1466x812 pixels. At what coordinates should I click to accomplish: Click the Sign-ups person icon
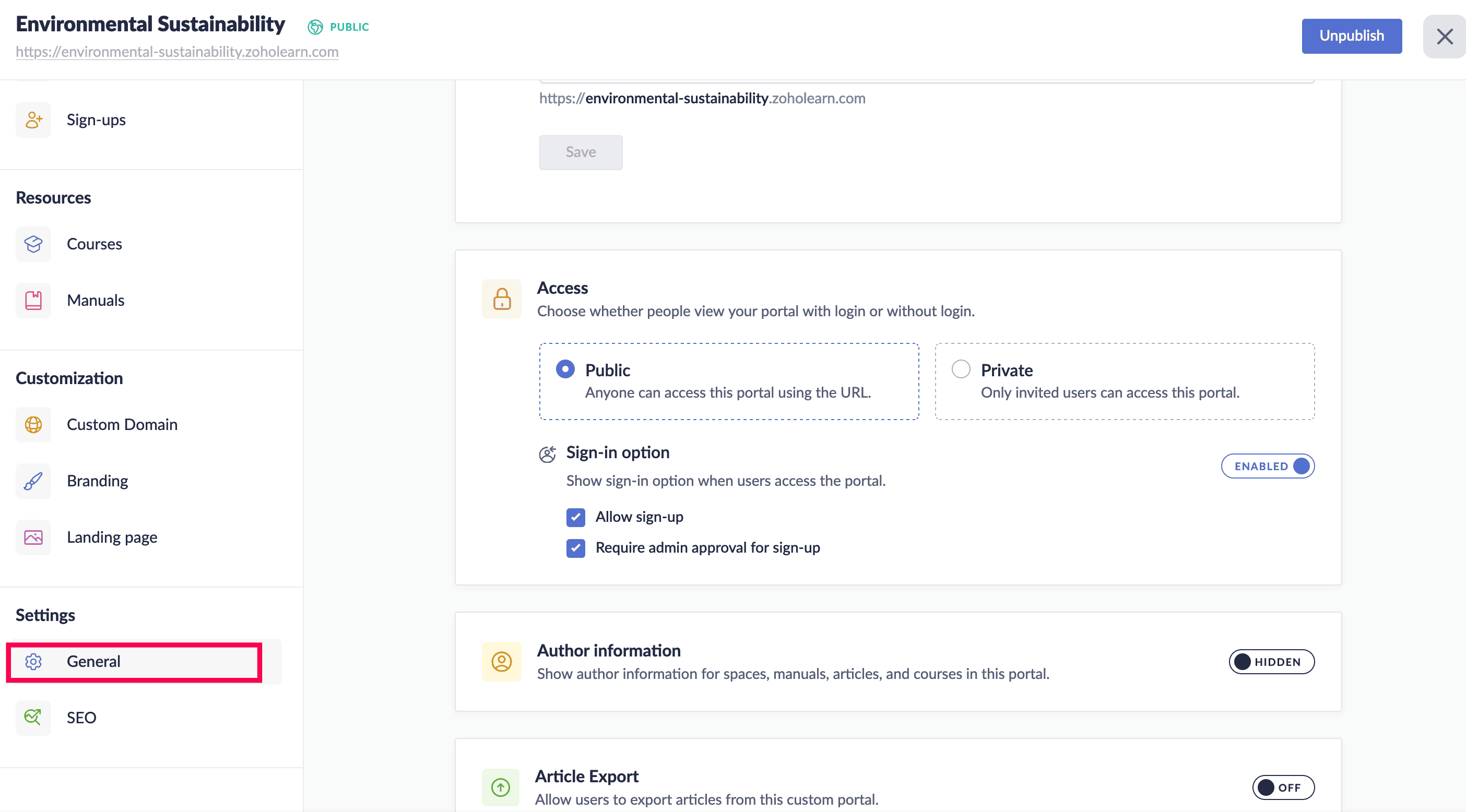pos(33,120)
